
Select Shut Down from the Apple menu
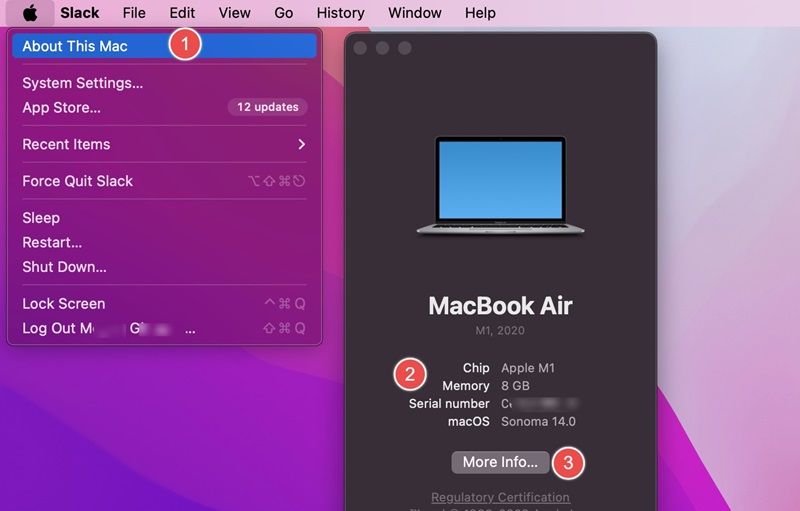point(164,267)
